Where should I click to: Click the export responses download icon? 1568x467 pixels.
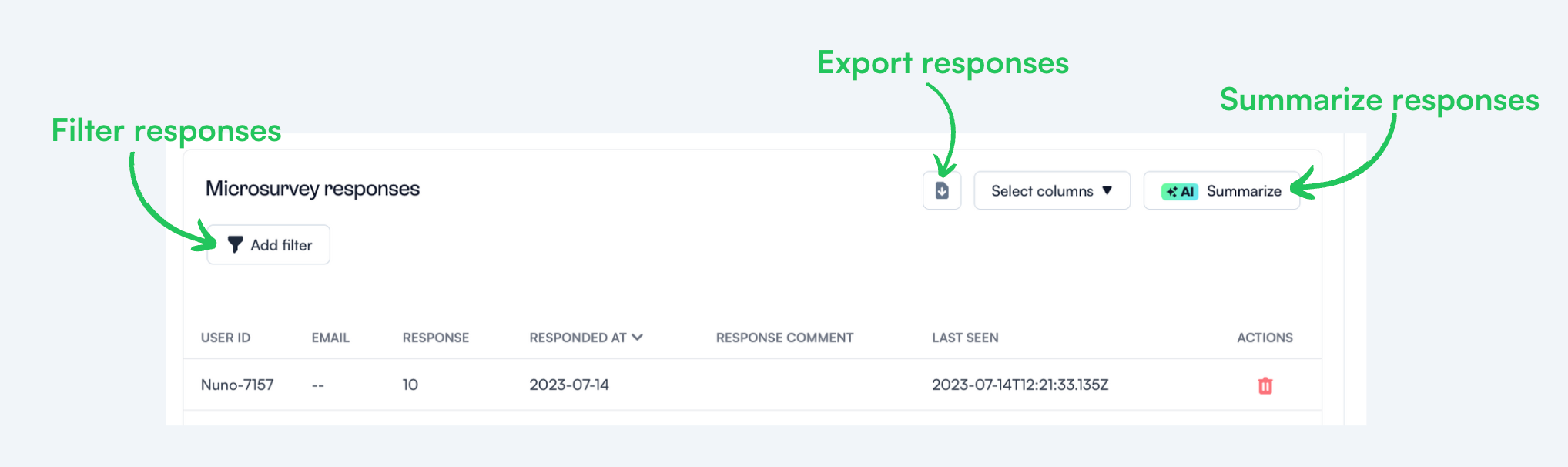(942, 190)
